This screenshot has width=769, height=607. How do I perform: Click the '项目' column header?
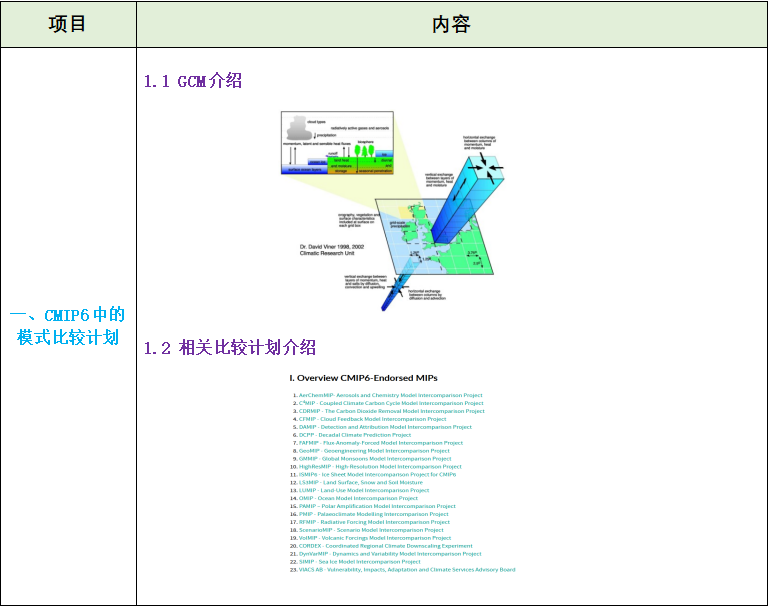(x=67, y=24)
